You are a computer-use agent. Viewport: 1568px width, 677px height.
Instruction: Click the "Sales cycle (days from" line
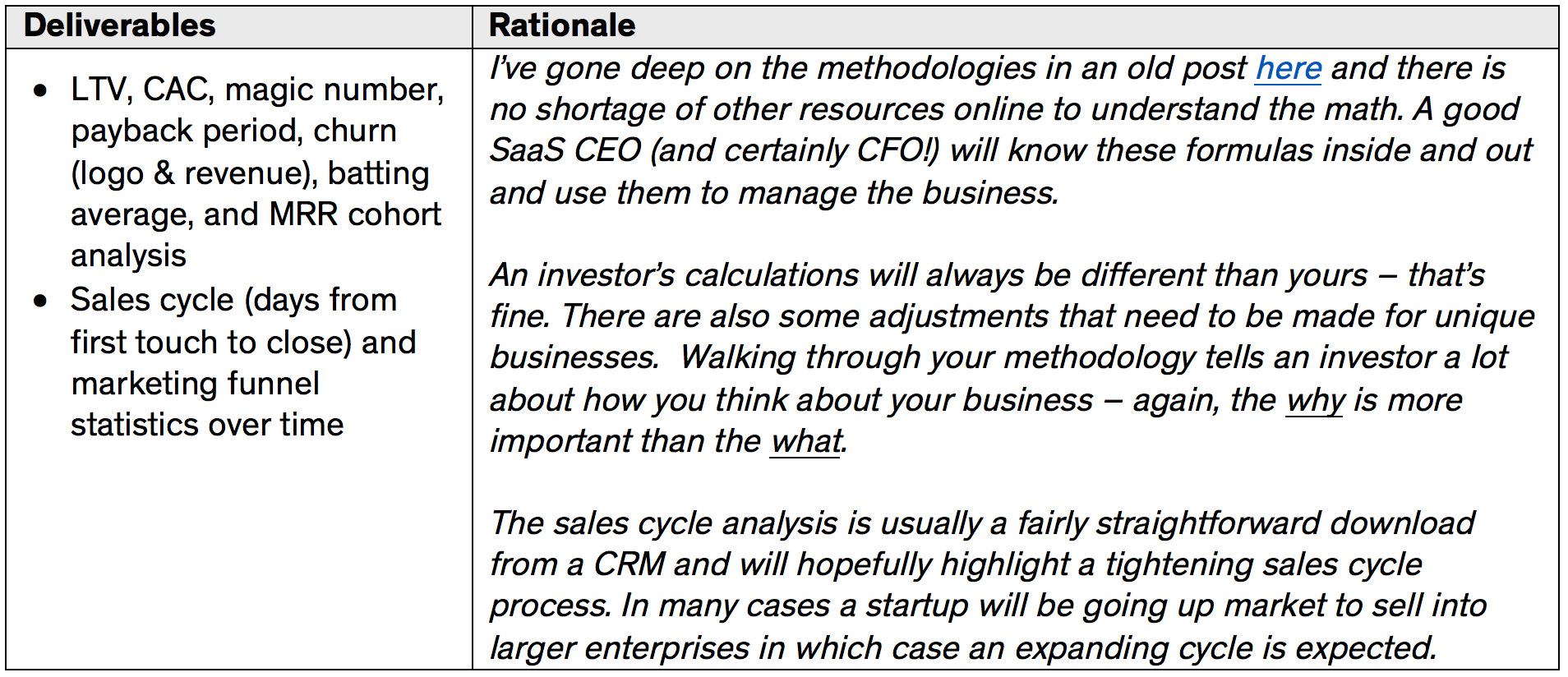click(x=233, y=300)
